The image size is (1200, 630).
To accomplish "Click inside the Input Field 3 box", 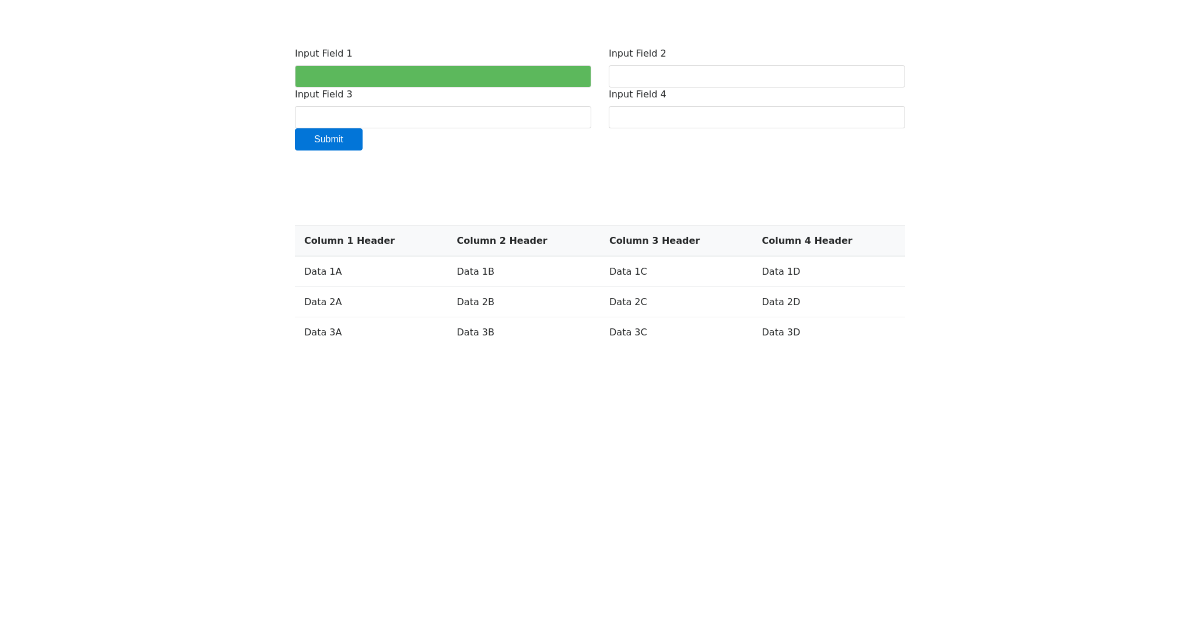I will coord(442,117).
